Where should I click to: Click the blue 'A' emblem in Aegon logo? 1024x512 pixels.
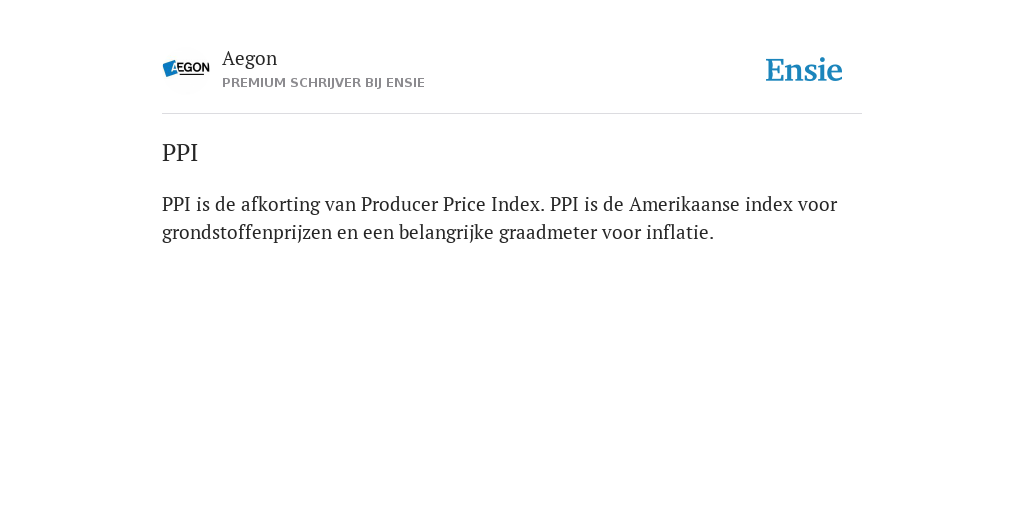click(x=170, y=69)
